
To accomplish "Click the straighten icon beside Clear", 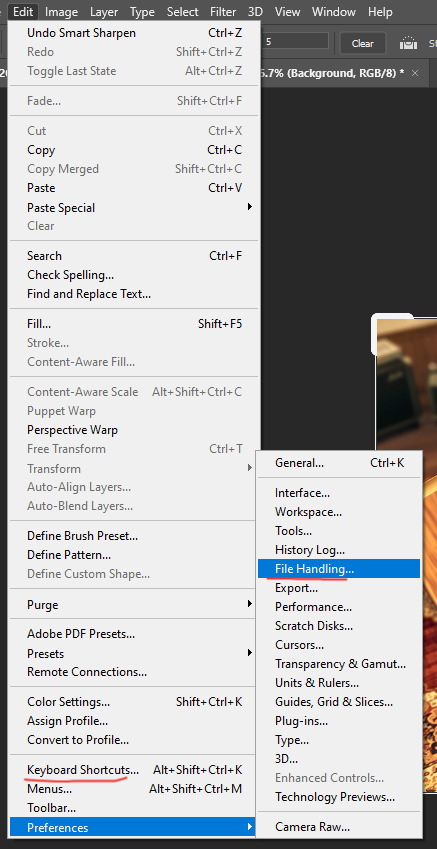I will tap(409, 43).
